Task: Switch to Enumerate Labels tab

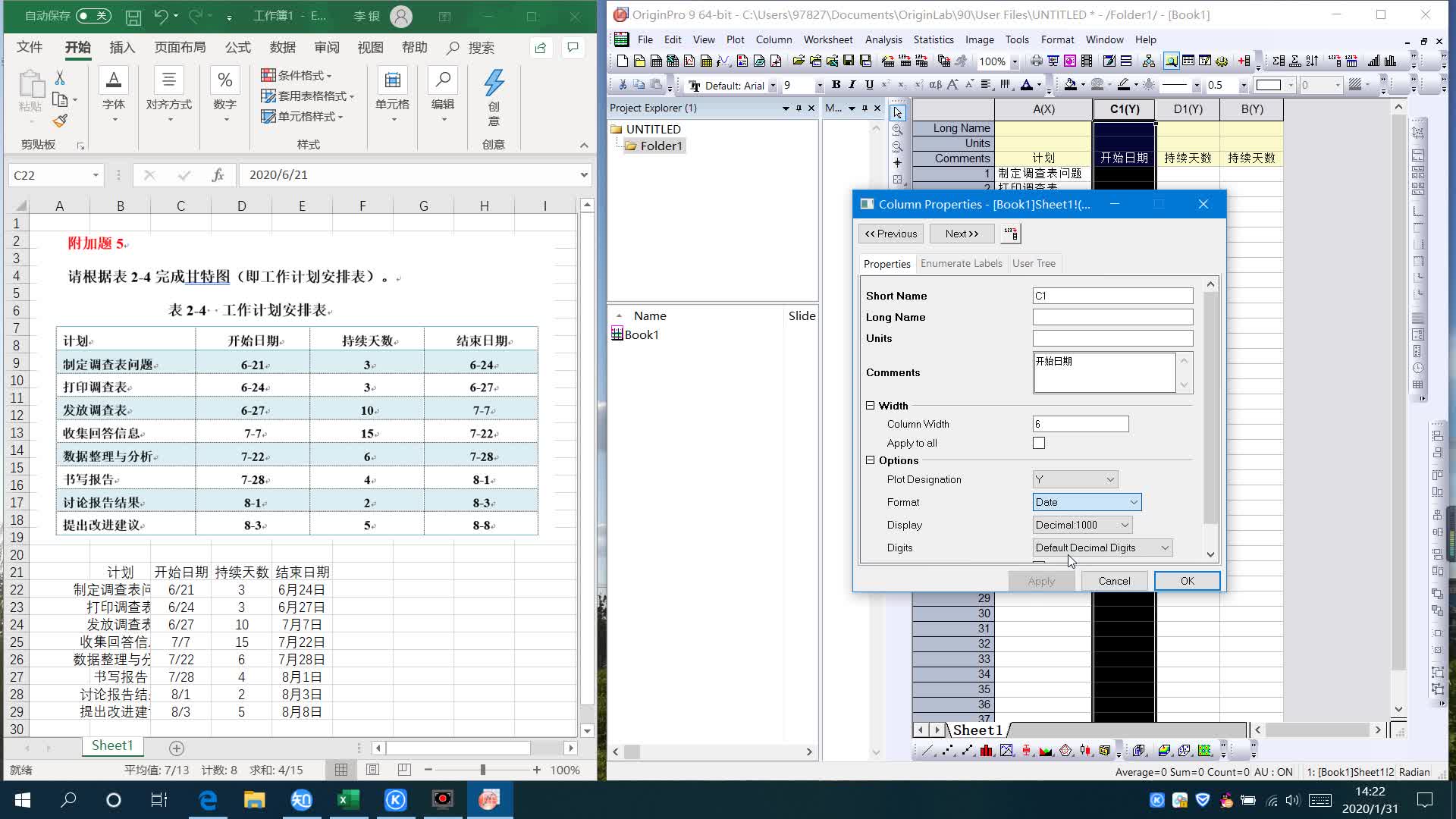Action: click(x=961, y=263)
